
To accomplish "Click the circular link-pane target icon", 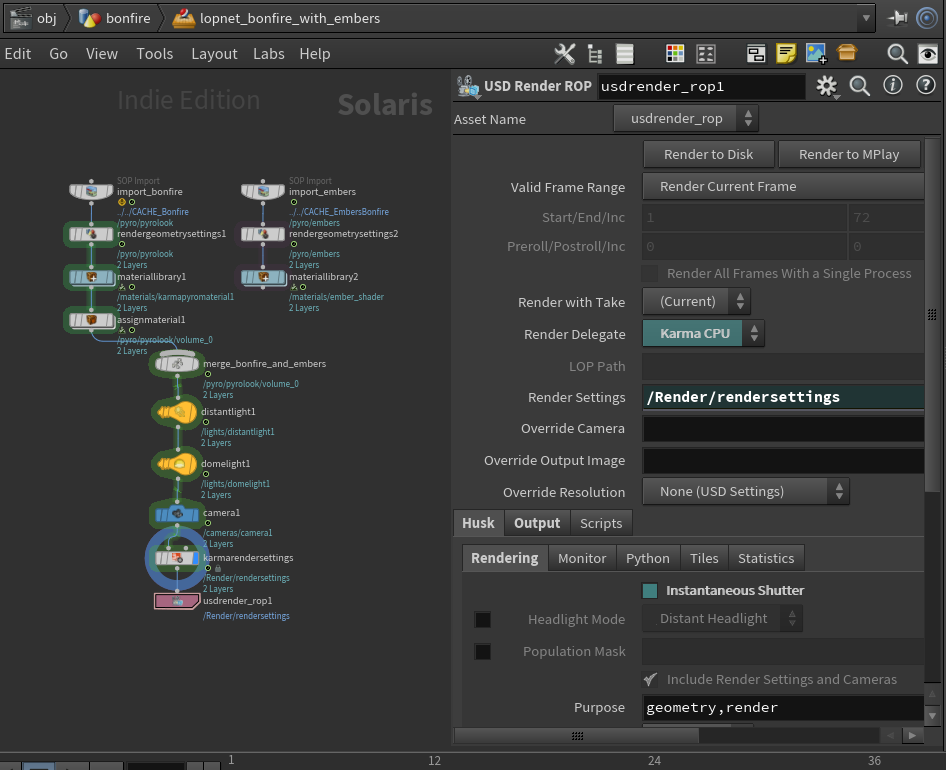I will click(927, 18).
